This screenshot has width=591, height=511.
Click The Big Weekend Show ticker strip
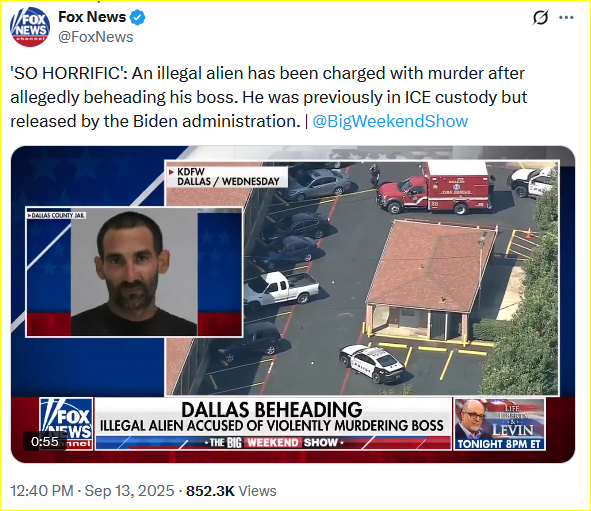[273, 442]
